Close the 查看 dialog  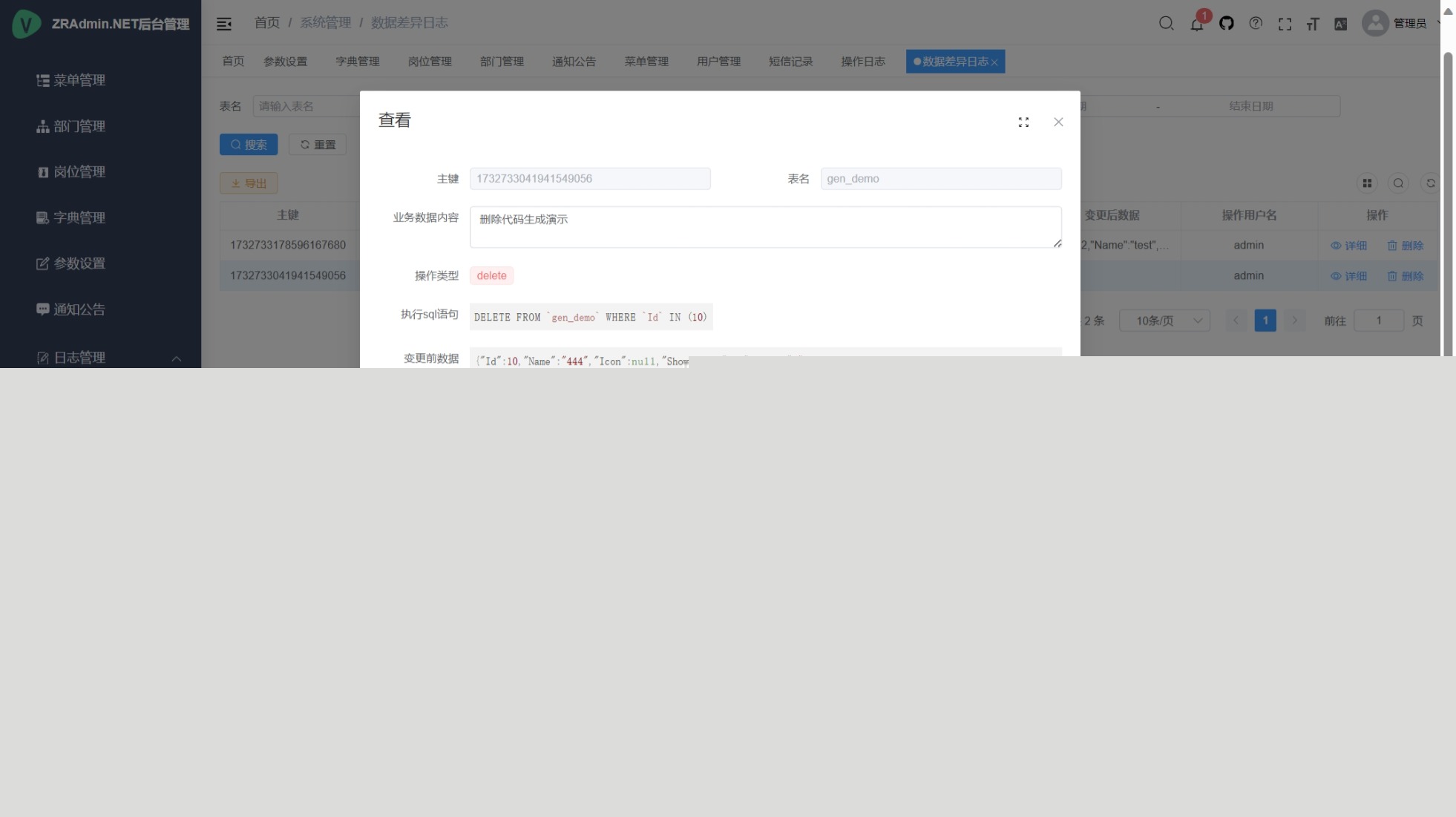tap(1058, 122)
